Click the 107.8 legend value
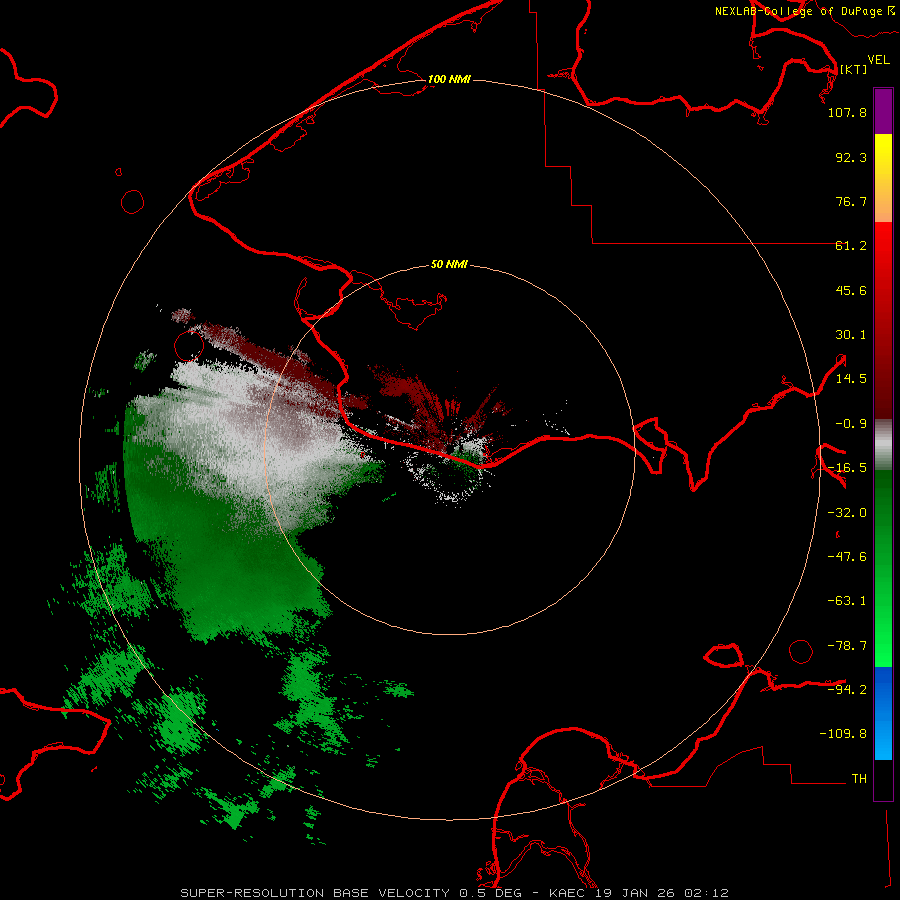The width and height of the screenshot is (900, 900). [x=847, y=112]
